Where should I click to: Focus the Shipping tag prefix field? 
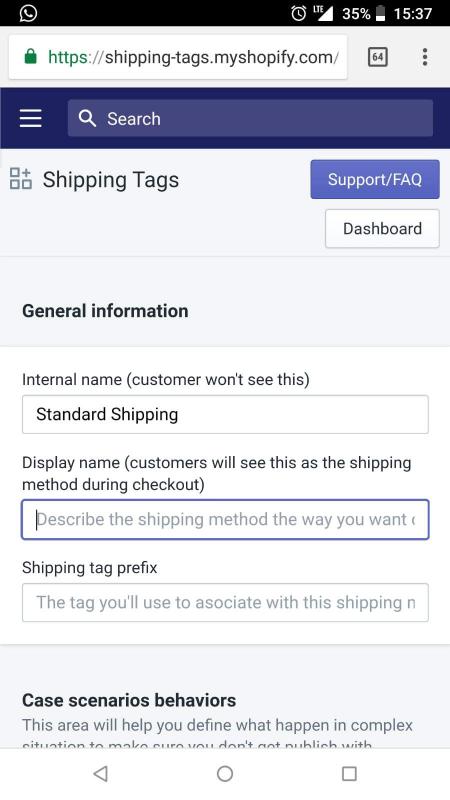pos(225,603)
